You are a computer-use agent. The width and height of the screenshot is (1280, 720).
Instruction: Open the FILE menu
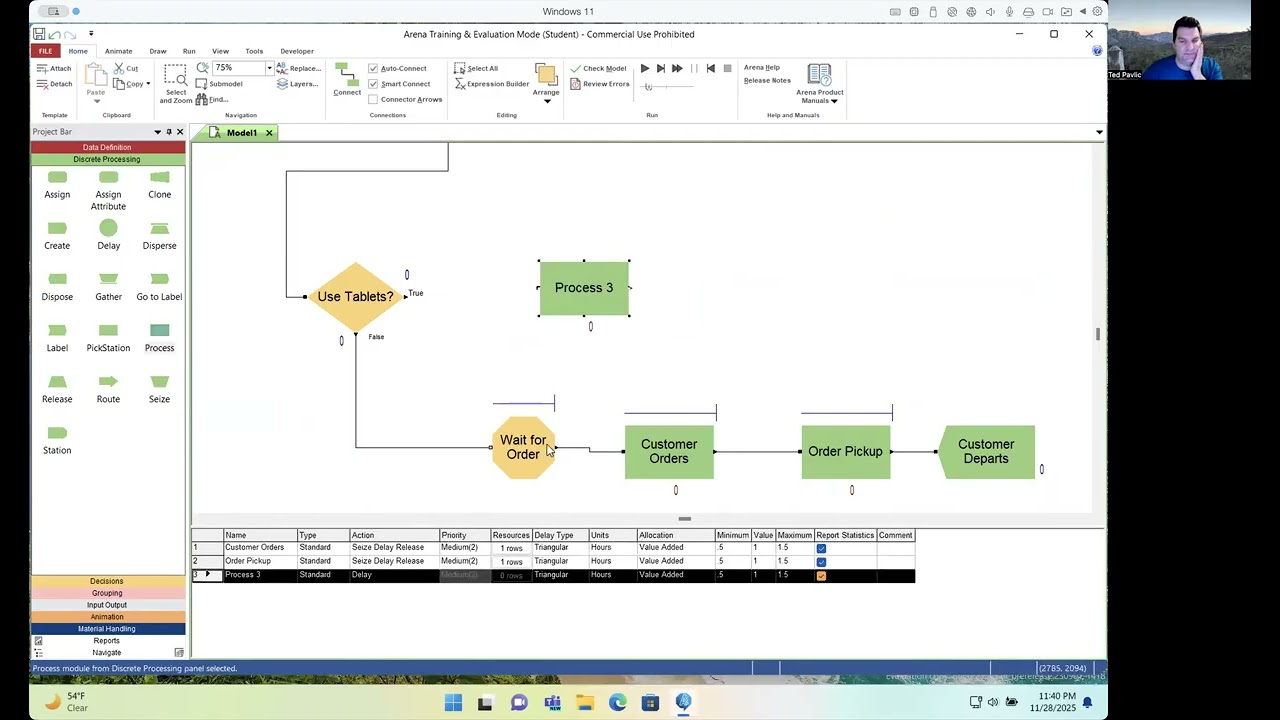pyautogui.click(x=45, y=51)
